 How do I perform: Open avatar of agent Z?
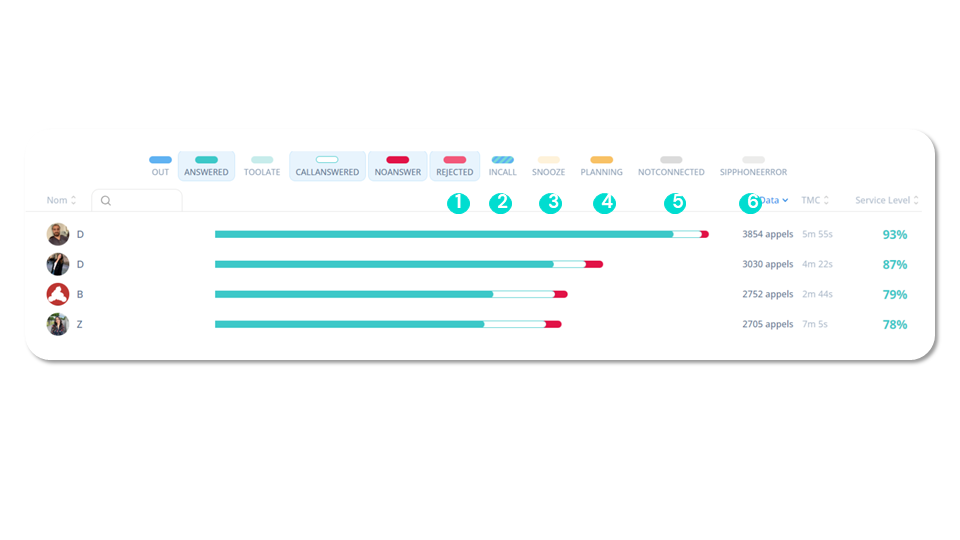click(x=58, y=324)
